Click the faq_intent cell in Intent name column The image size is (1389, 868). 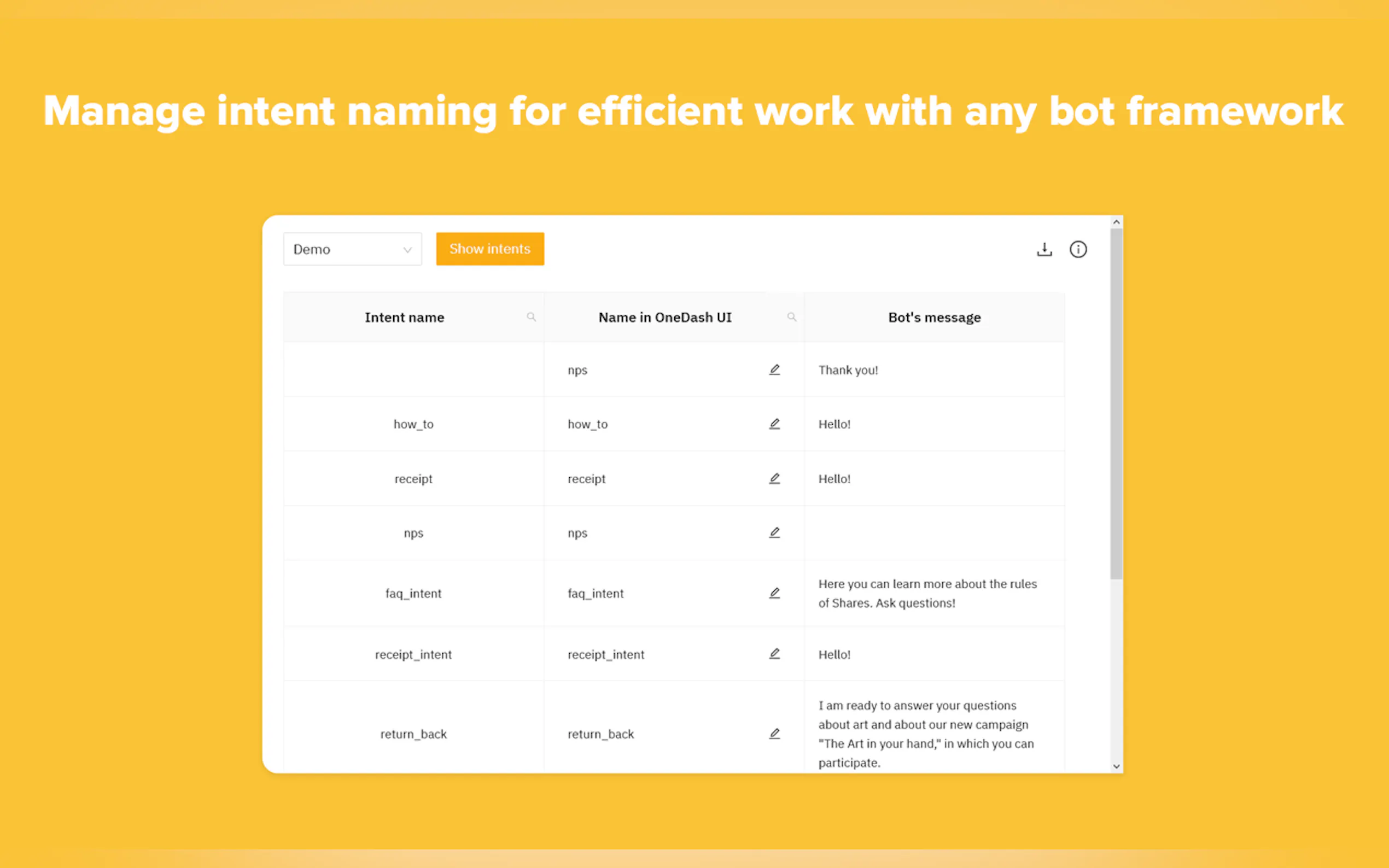click(x=413, y=593)
